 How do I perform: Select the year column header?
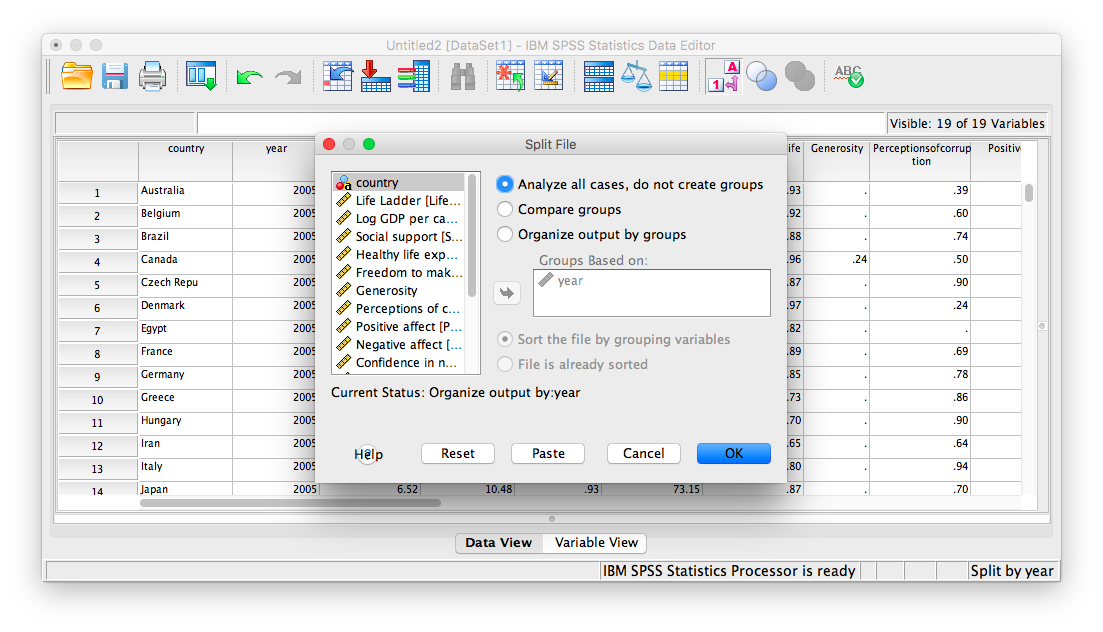(276, 160)
